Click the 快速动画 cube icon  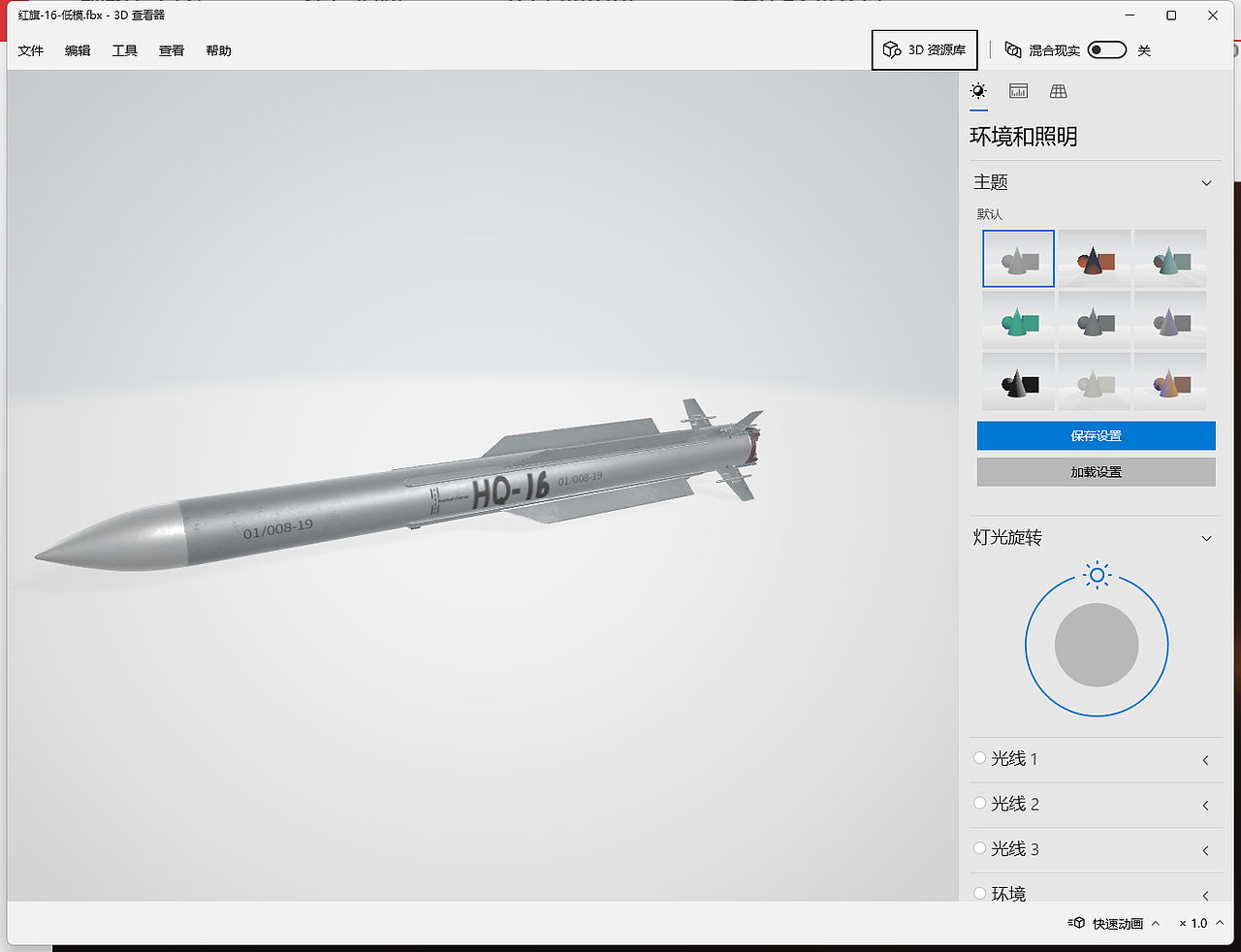click(1076, 923)
